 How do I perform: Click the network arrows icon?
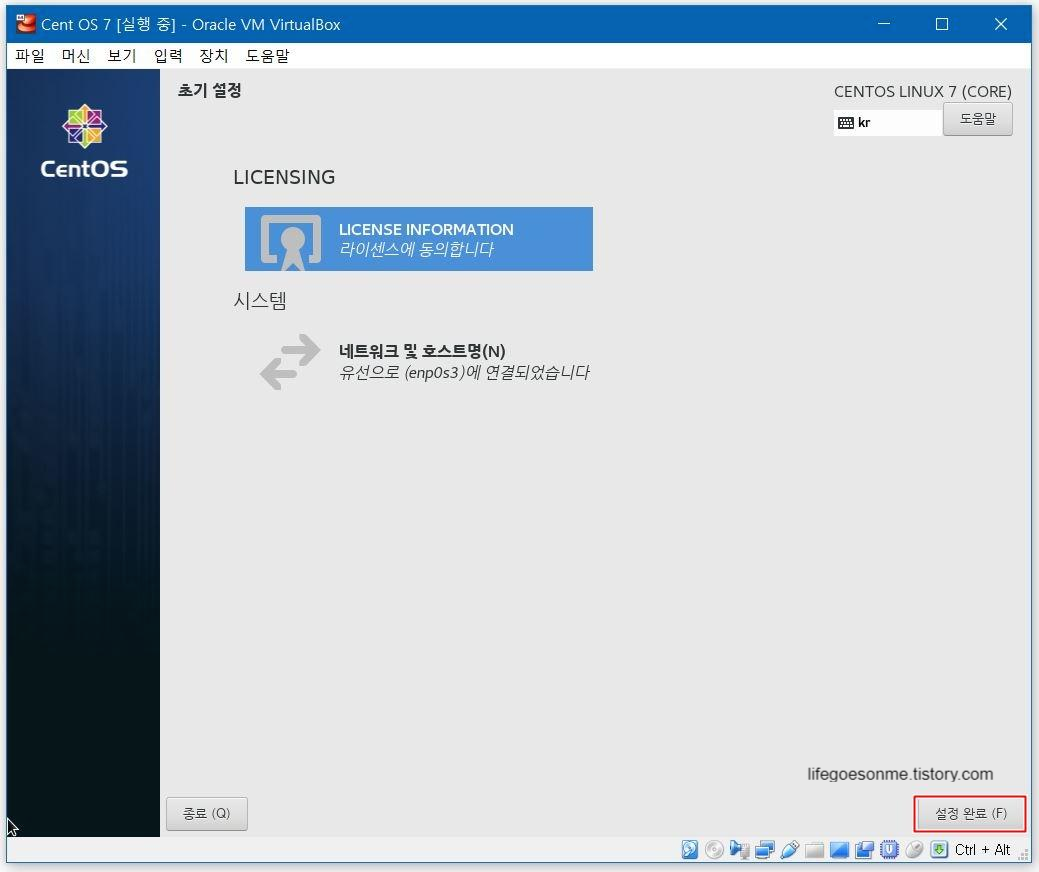pos(290,361)
